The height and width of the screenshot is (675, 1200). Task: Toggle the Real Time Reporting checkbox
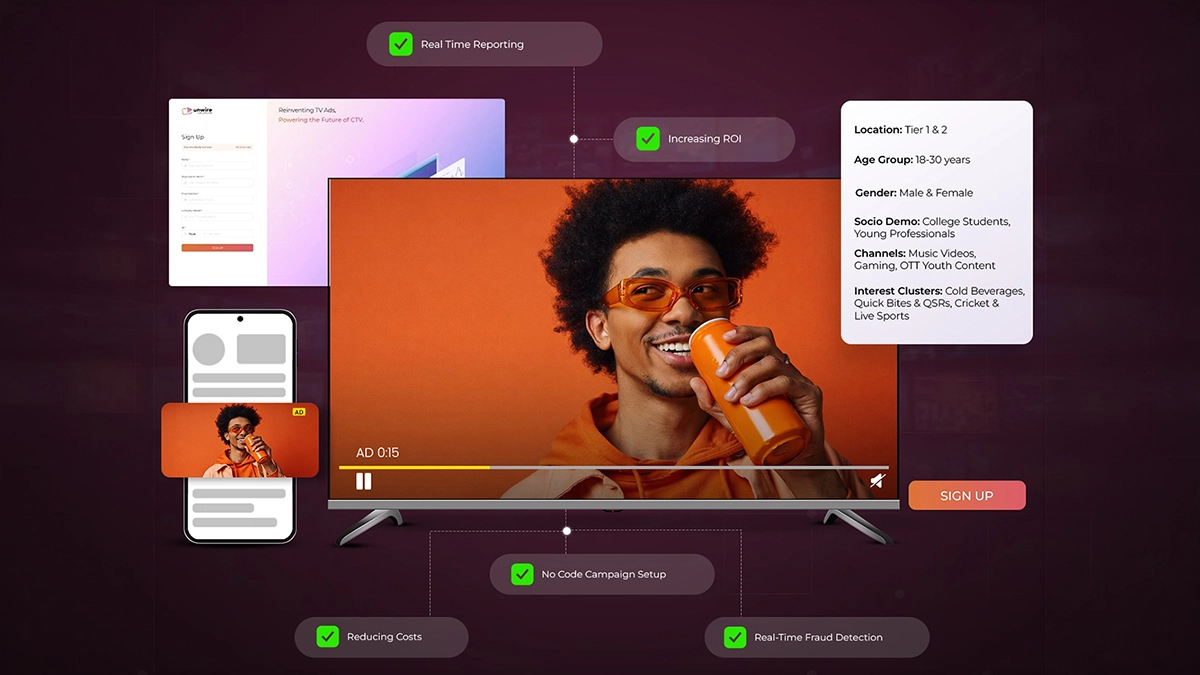(x=400, y=44)
